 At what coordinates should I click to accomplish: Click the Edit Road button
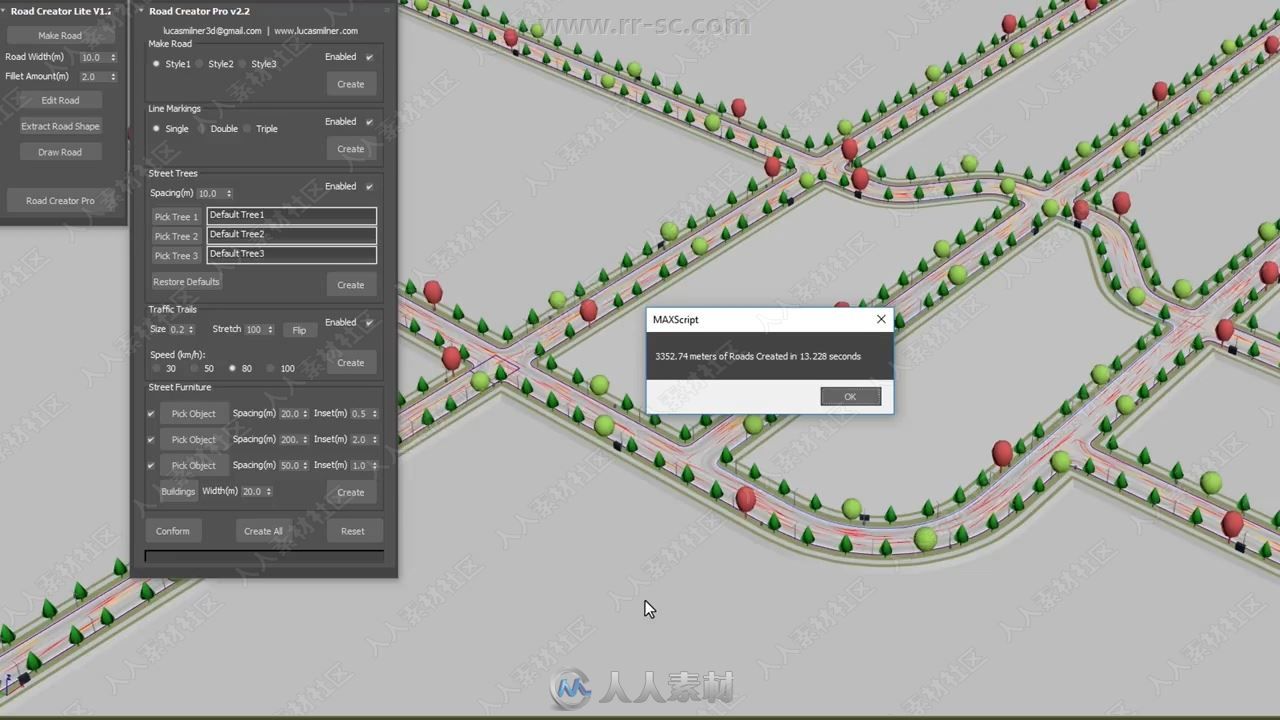(60, 100)
